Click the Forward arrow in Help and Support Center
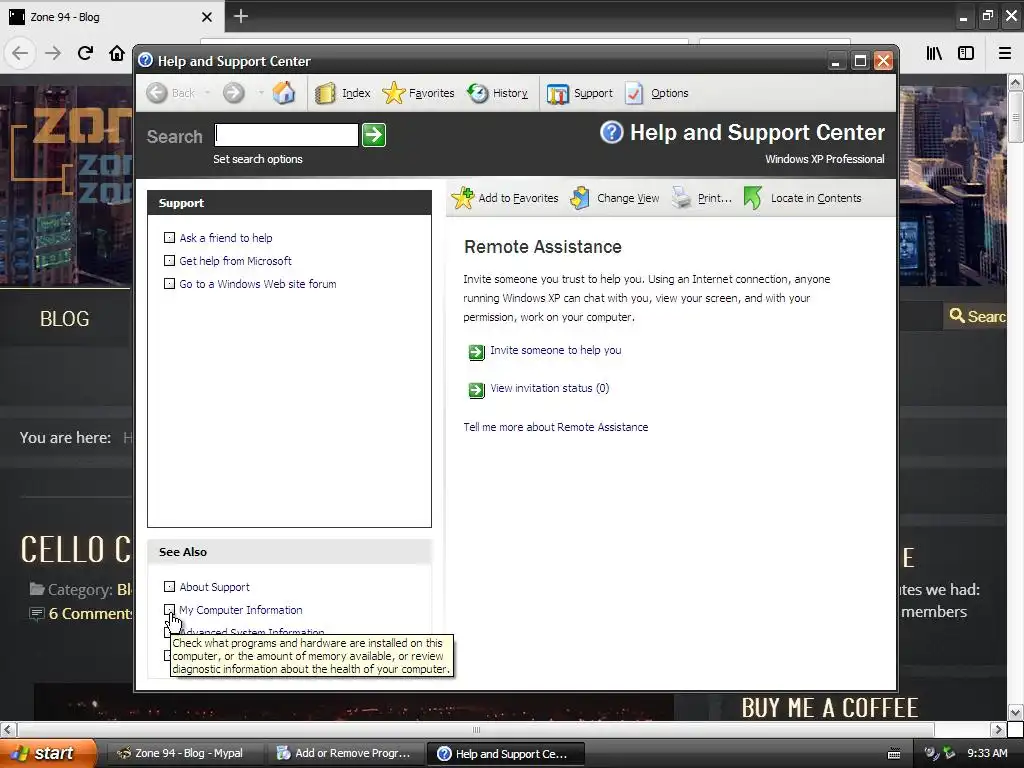 tap(233, 93)
